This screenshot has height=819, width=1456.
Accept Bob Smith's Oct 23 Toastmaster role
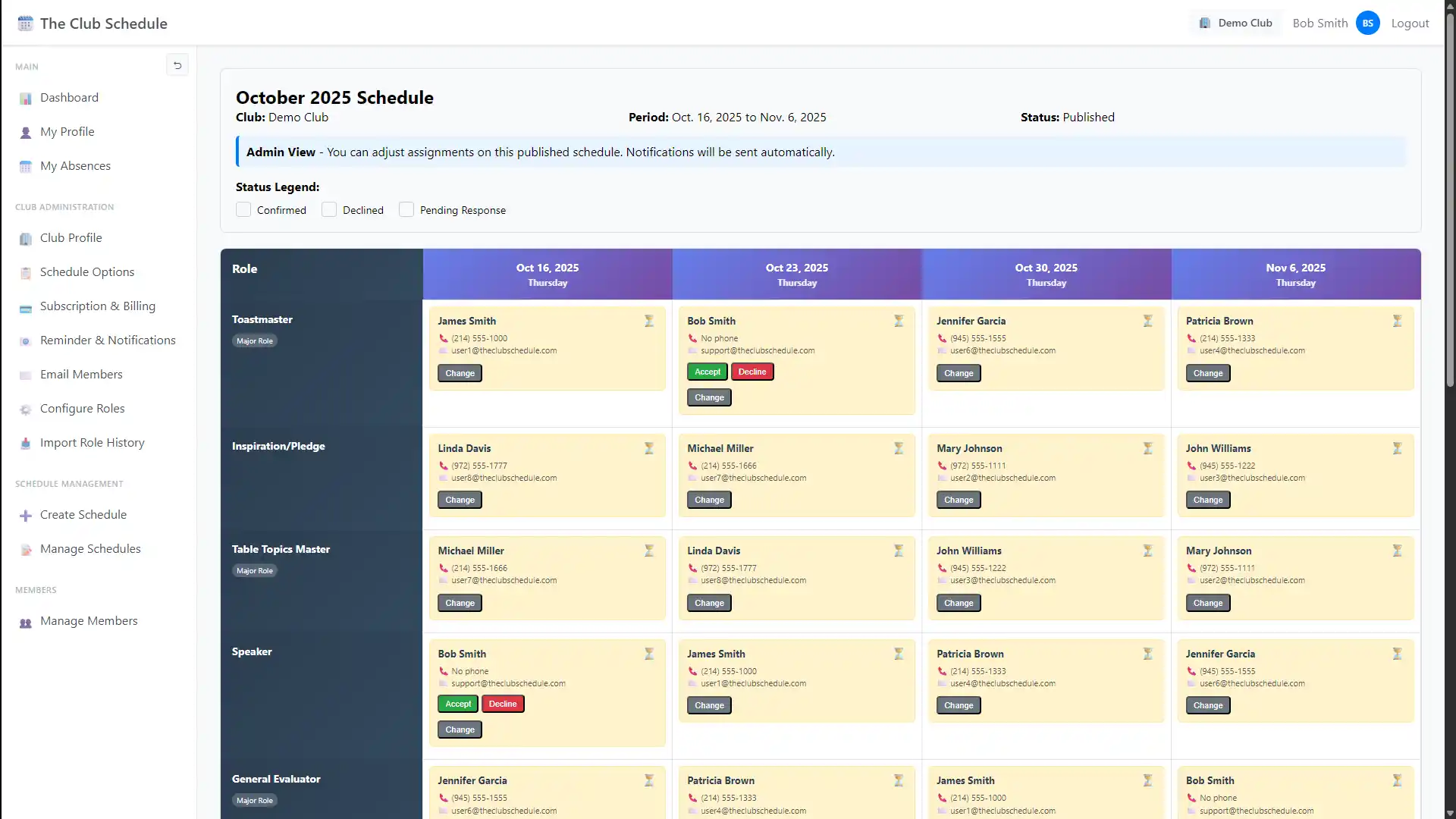707,372
